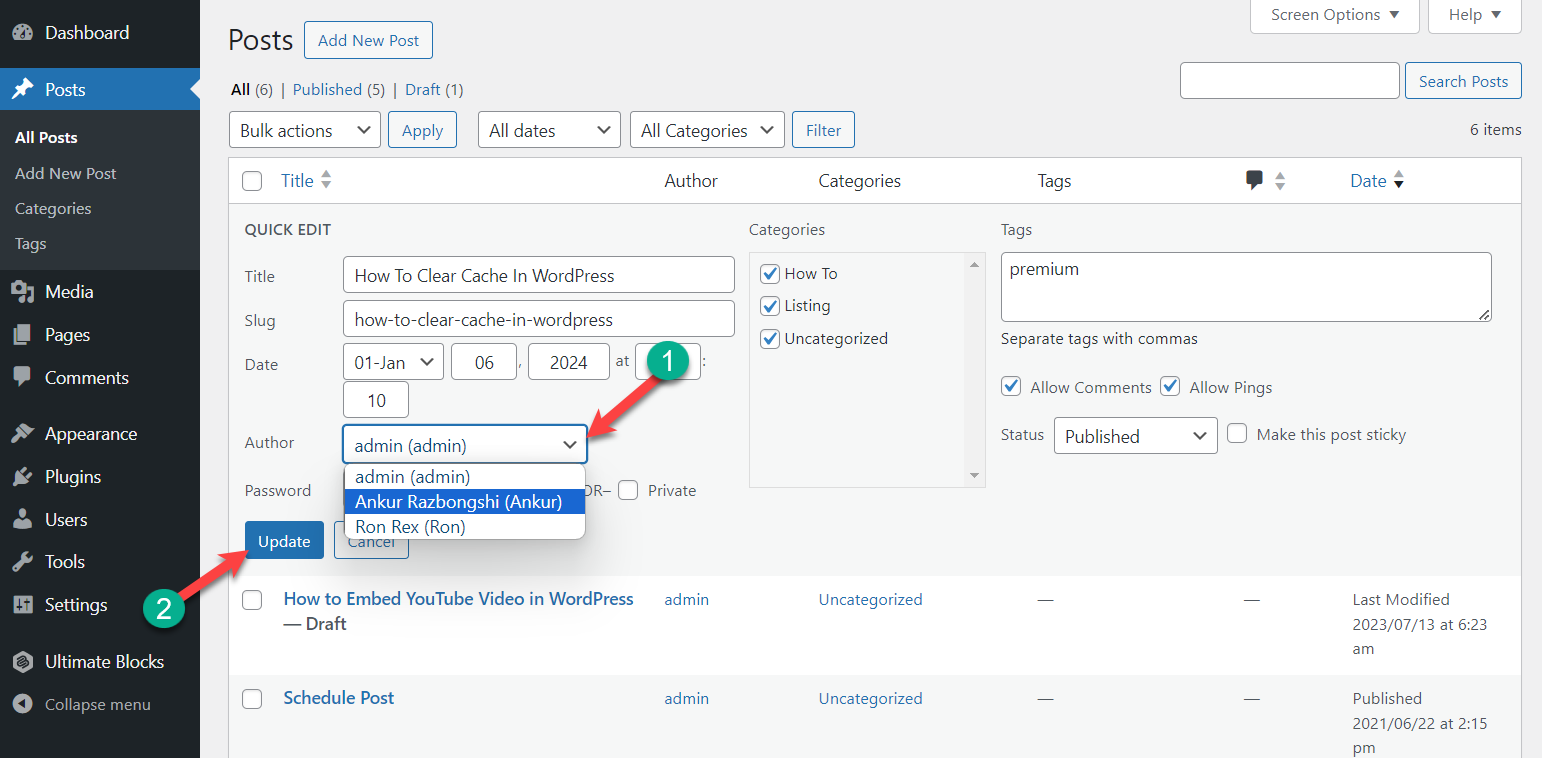Viewport: 1542px width, 758px height.
Task: Select the Schedule Post row checkbox
Action: (x=252, y=698)
